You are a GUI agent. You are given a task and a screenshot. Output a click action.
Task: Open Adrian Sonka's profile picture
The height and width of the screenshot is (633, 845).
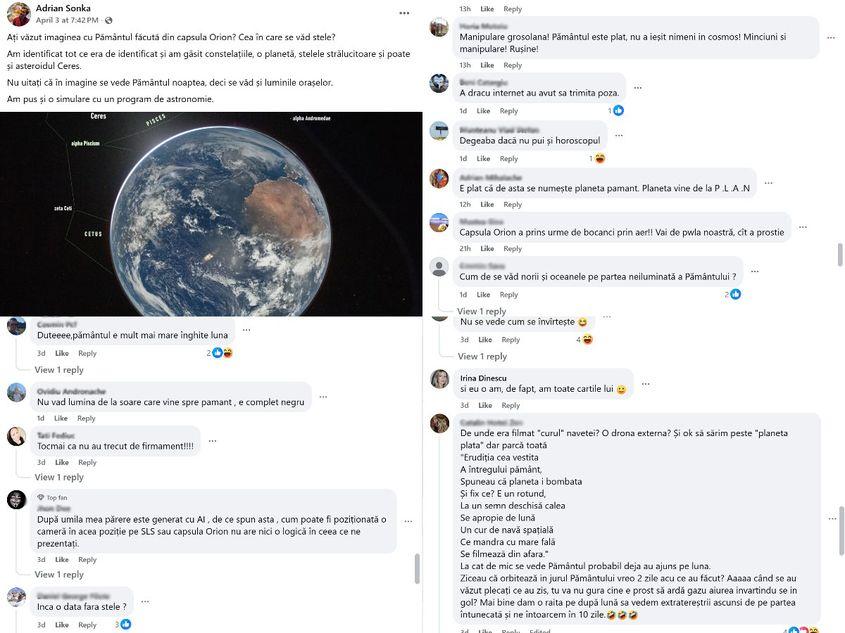(18, 13)
